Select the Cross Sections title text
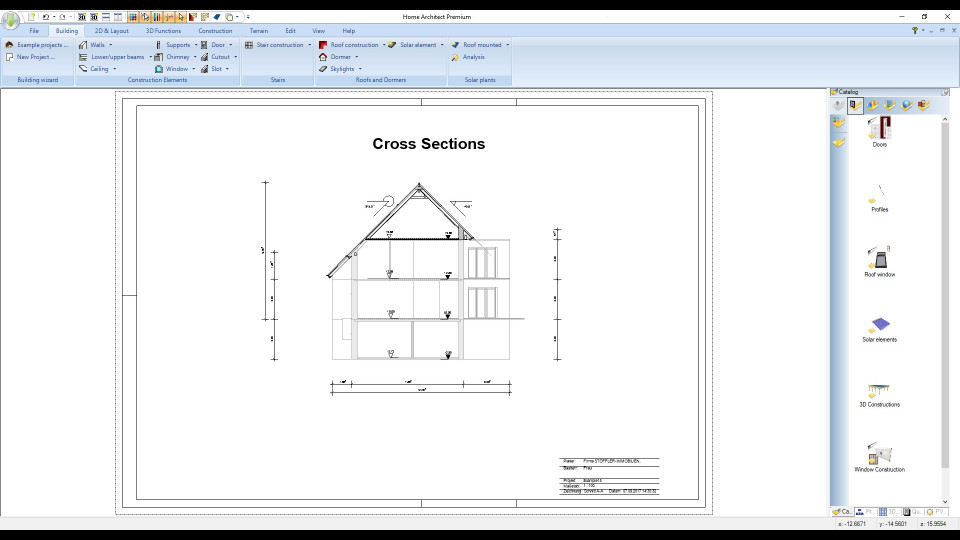Viewport: 960px width, 540px height. click(x=429, y=143)
